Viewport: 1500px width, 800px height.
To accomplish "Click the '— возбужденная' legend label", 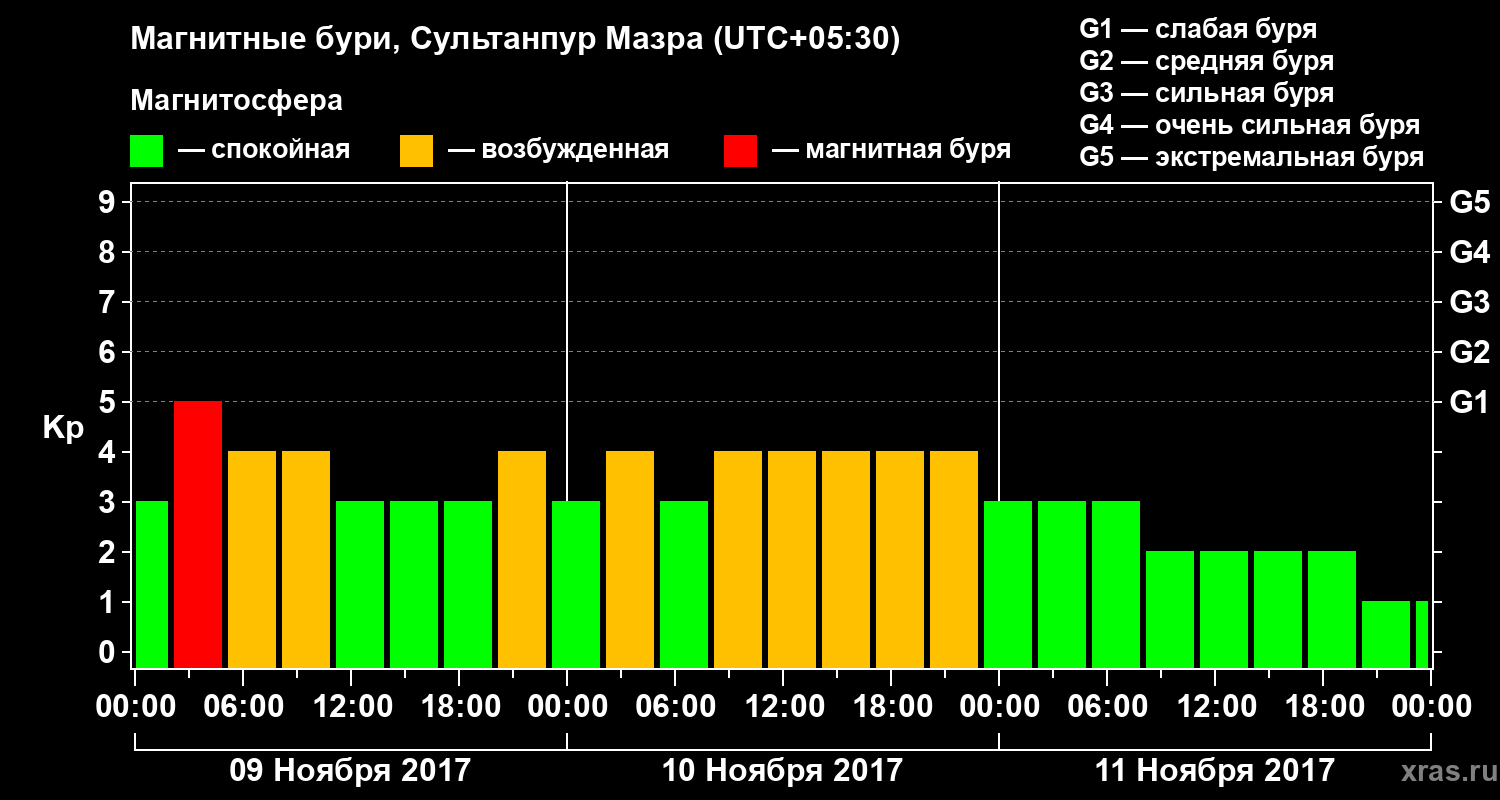I will pos(558,151).
